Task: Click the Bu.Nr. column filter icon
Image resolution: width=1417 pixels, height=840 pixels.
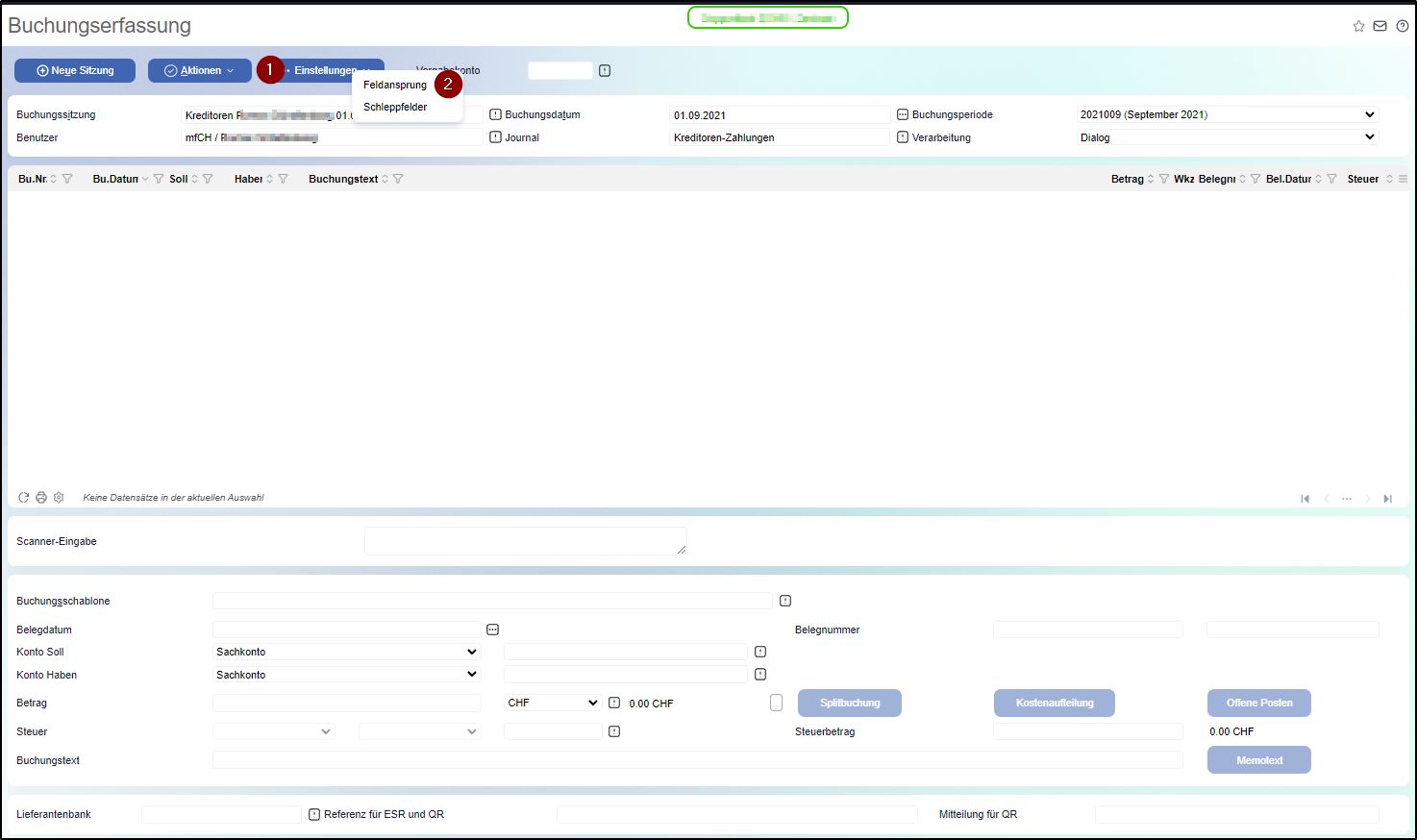Action: point(67,179)
